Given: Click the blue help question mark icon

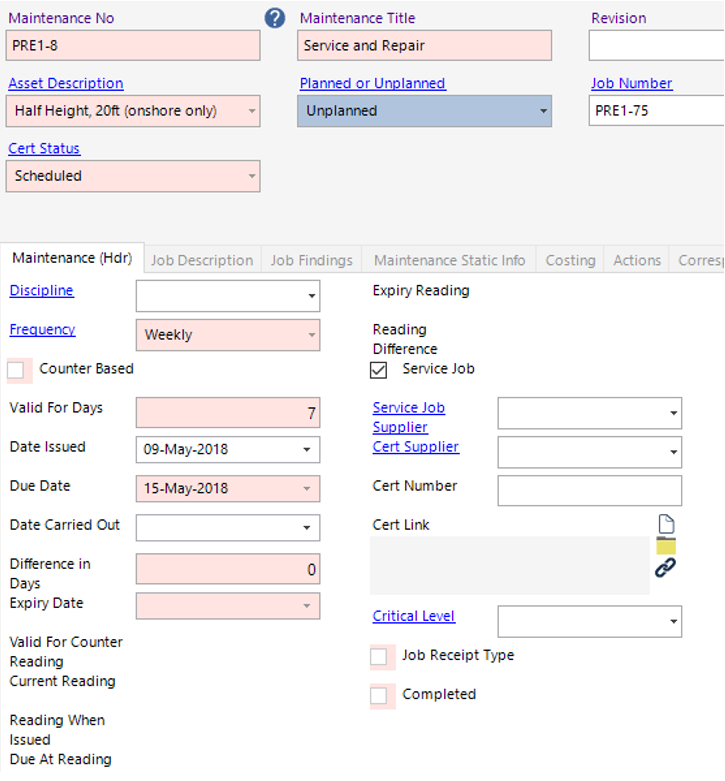Looking at the screenshot, I should (274, 18).
